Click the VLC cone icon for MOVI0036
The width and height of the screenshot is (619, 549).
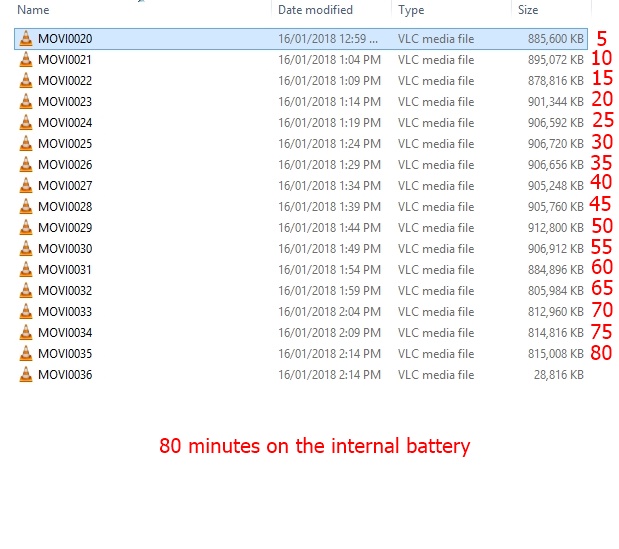26,375
